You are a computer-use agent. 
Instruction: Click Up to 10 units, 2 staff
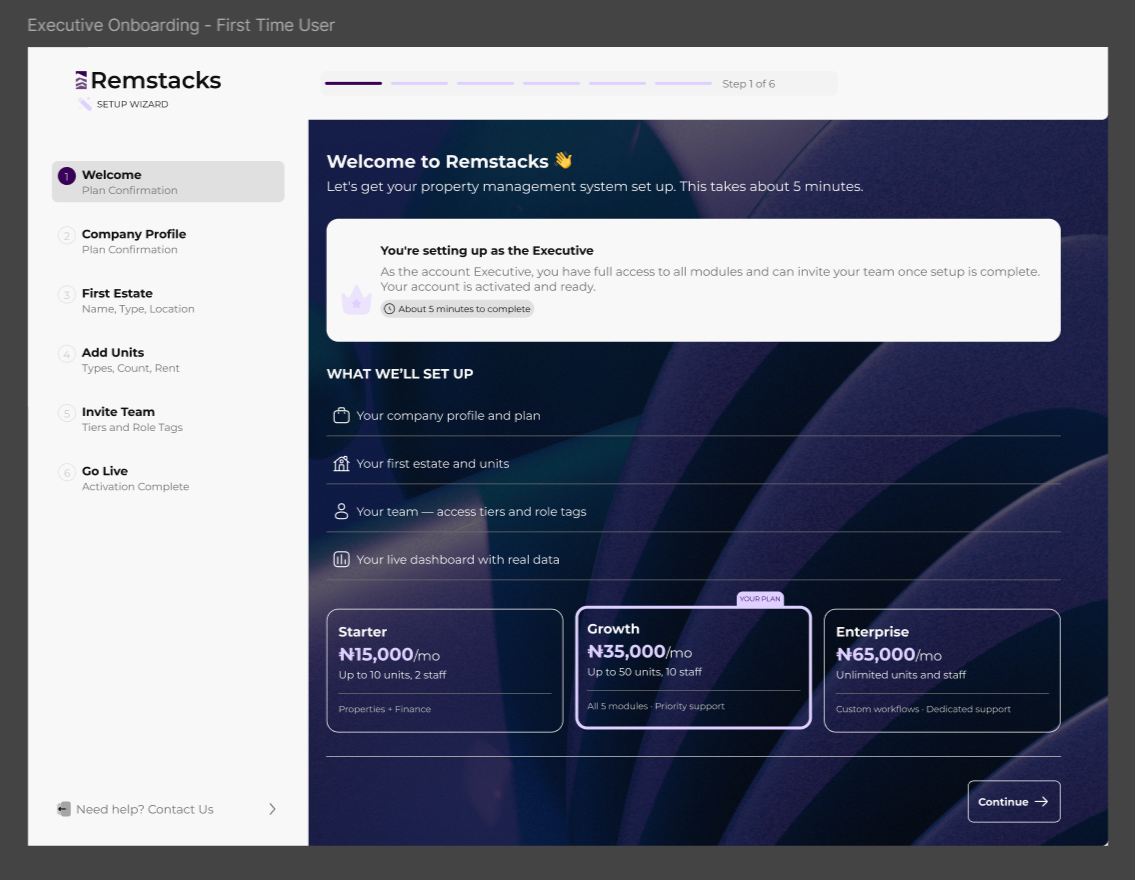(392, 675)
